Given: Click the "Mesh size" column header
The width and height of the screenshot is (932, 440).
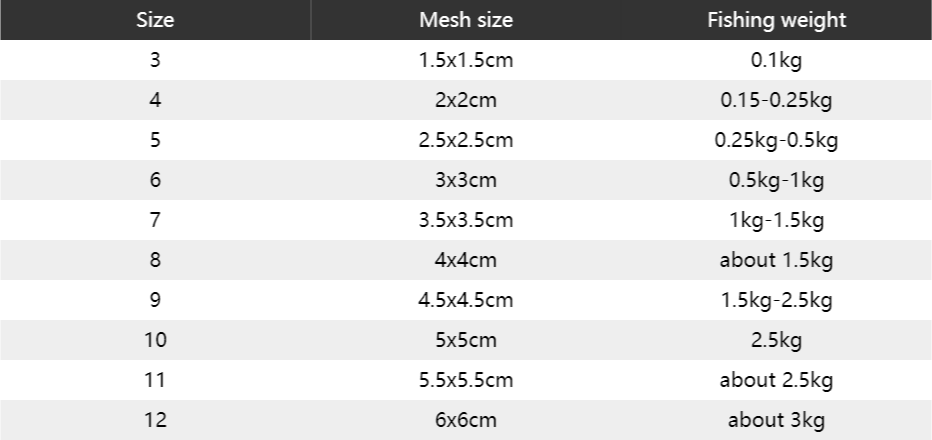Looking at the screenshot, I should tap(465, 20).
